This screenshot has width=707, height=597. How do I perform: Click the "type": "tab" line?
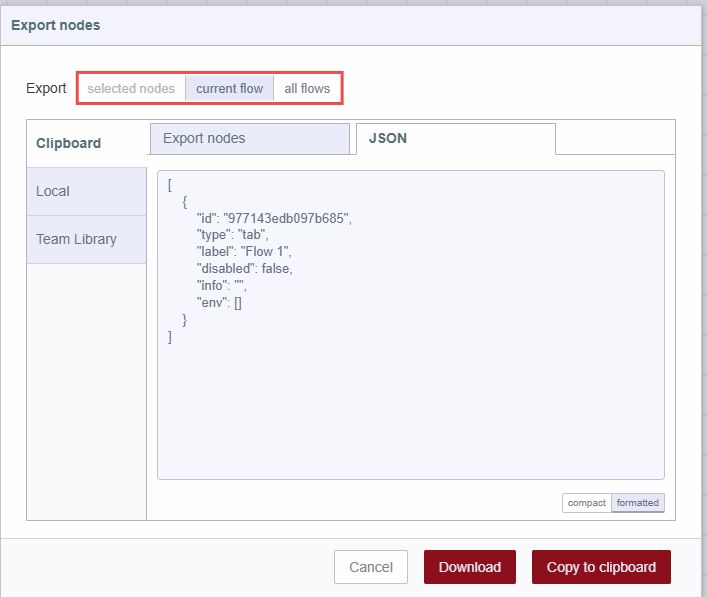[x=232, y=235]
